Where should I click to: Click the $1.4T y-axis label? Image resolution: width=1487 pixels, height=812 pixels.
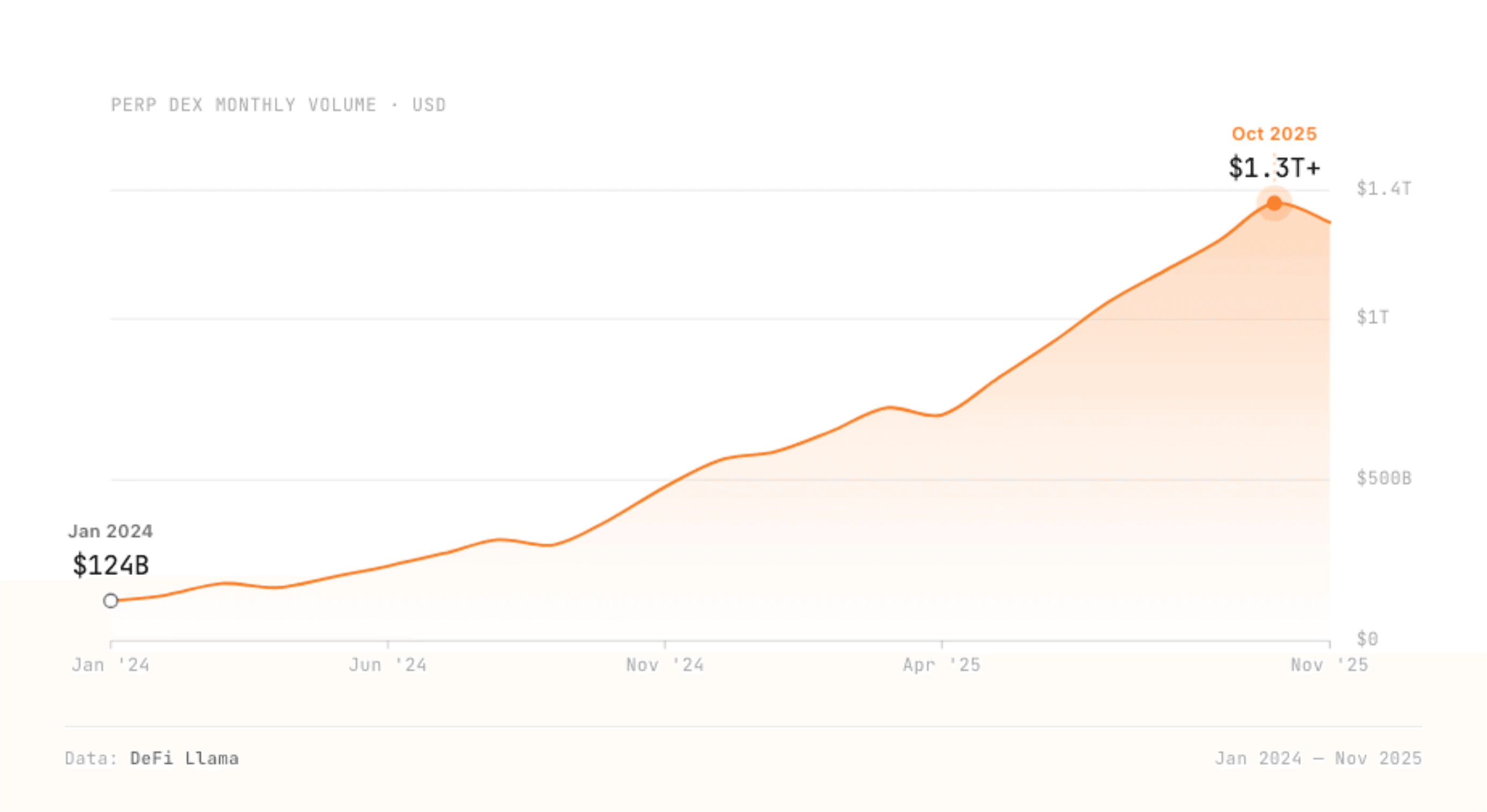pyautogui.click(x=1383, y=189)
